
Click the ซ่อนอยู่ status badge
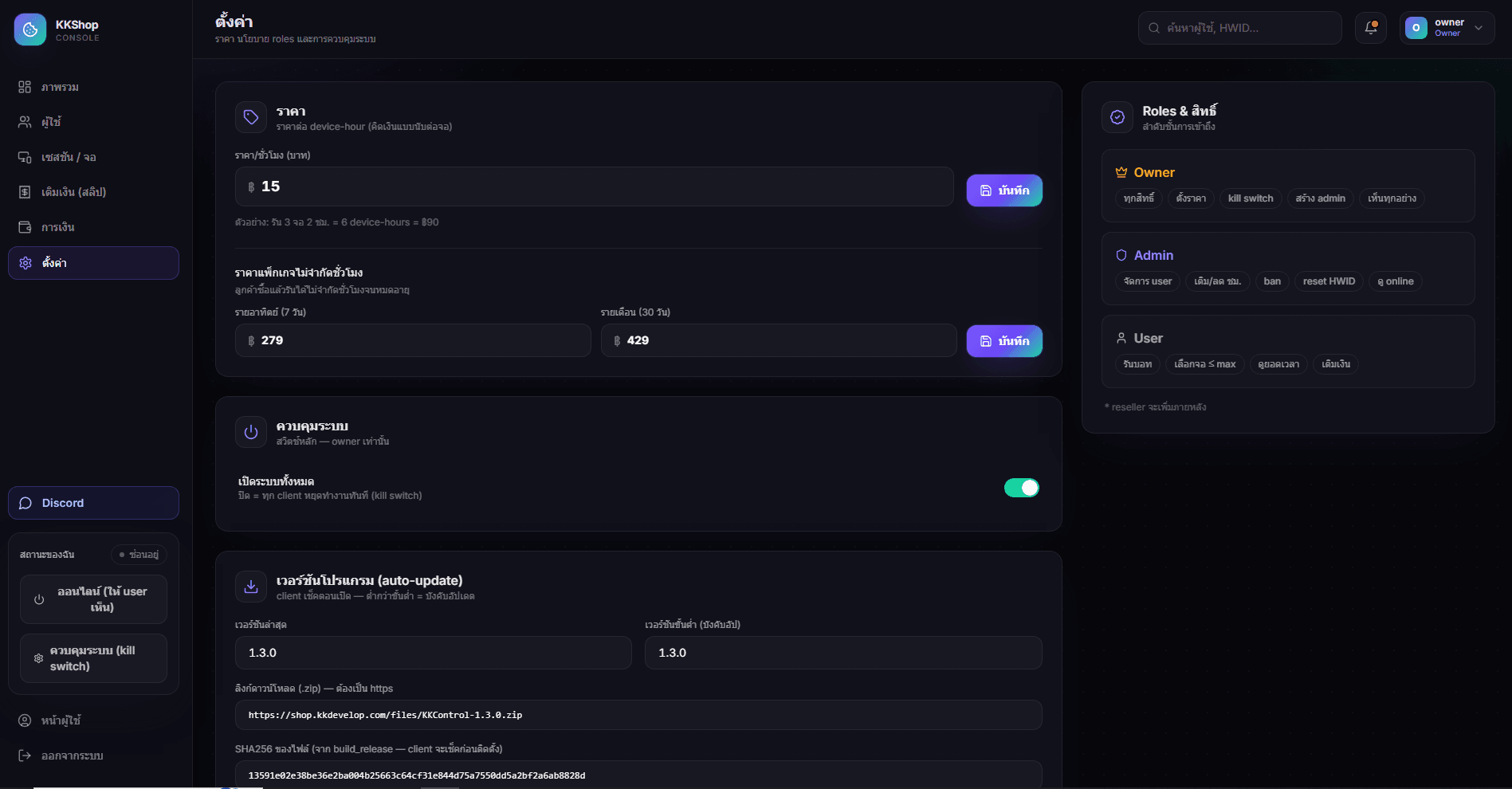point(139,555)
